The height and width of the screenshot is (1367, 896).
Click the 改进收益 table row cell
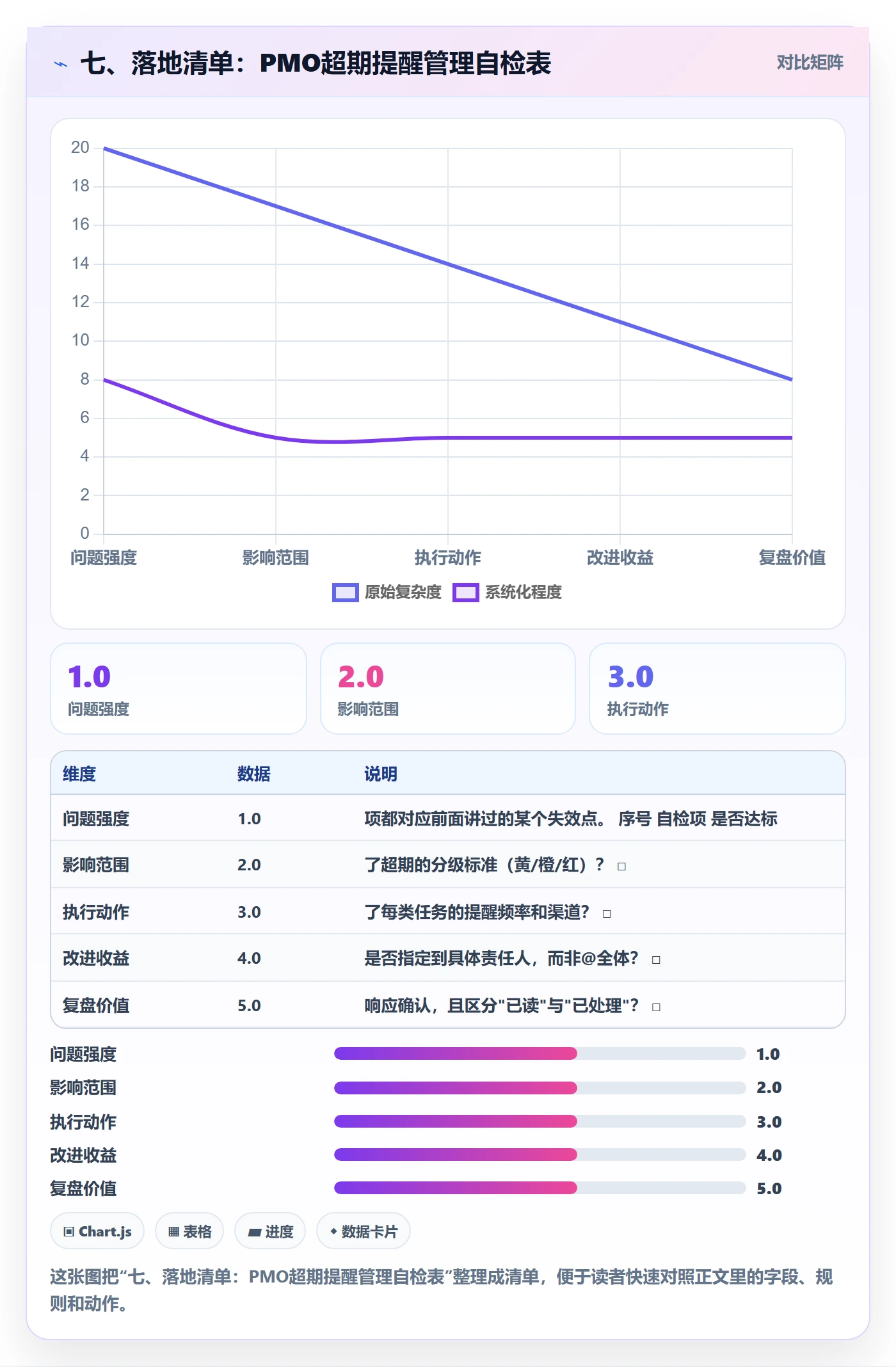96,959
